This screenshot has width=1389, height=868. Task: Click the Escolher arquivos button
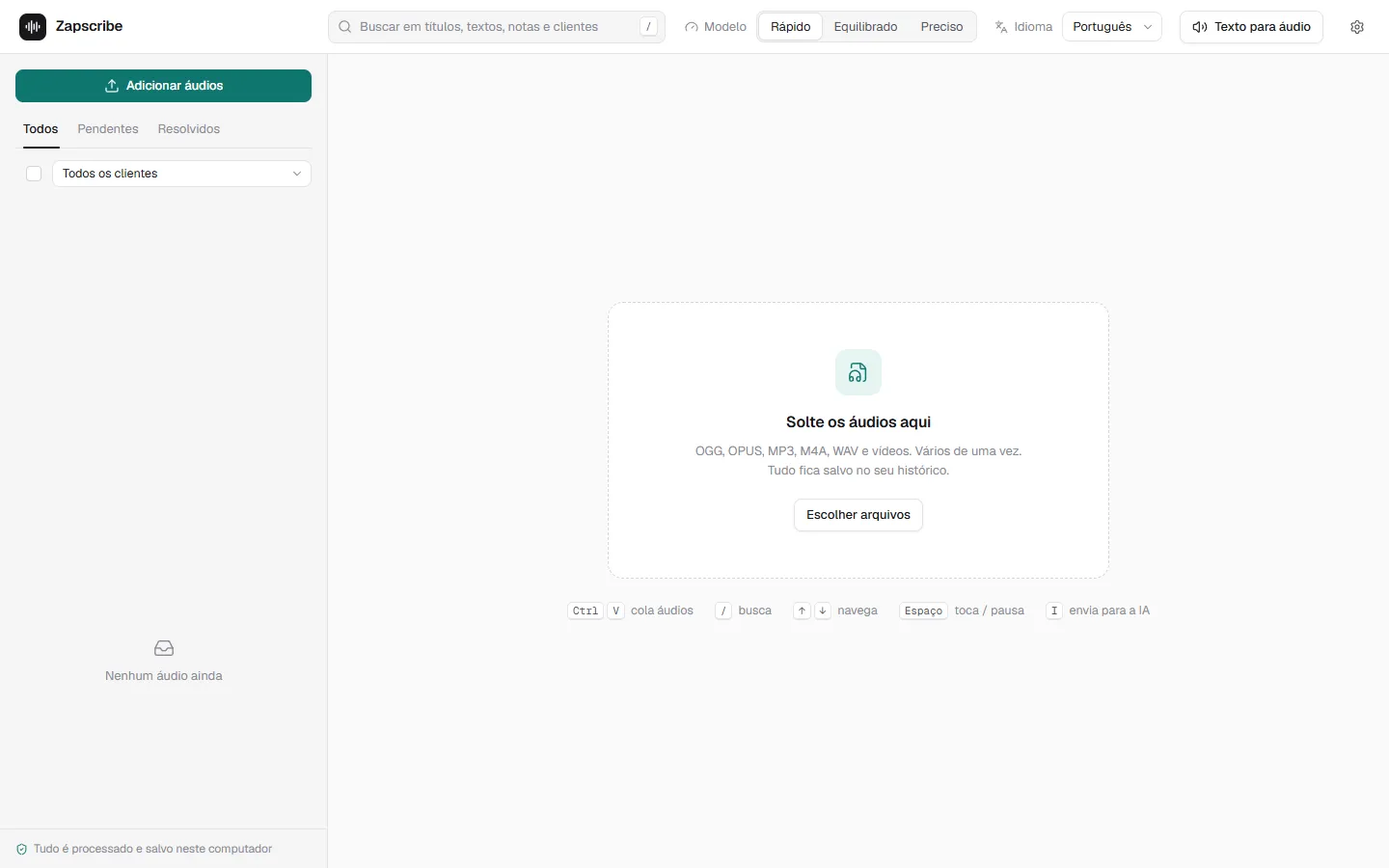858,515
